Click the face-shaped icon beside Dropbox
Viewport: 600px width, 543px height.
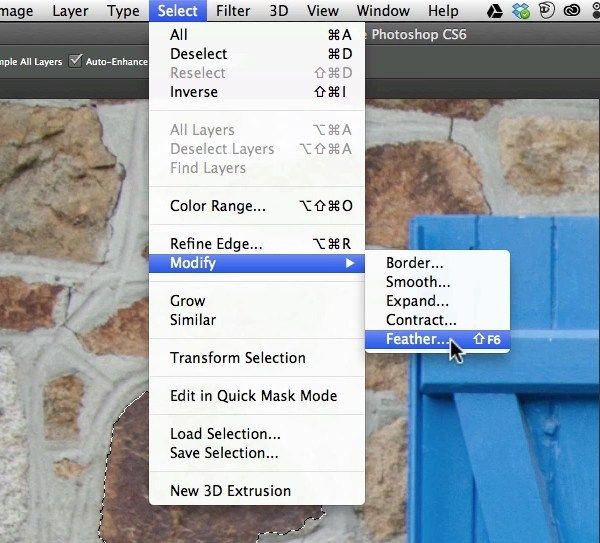point(548,12)
